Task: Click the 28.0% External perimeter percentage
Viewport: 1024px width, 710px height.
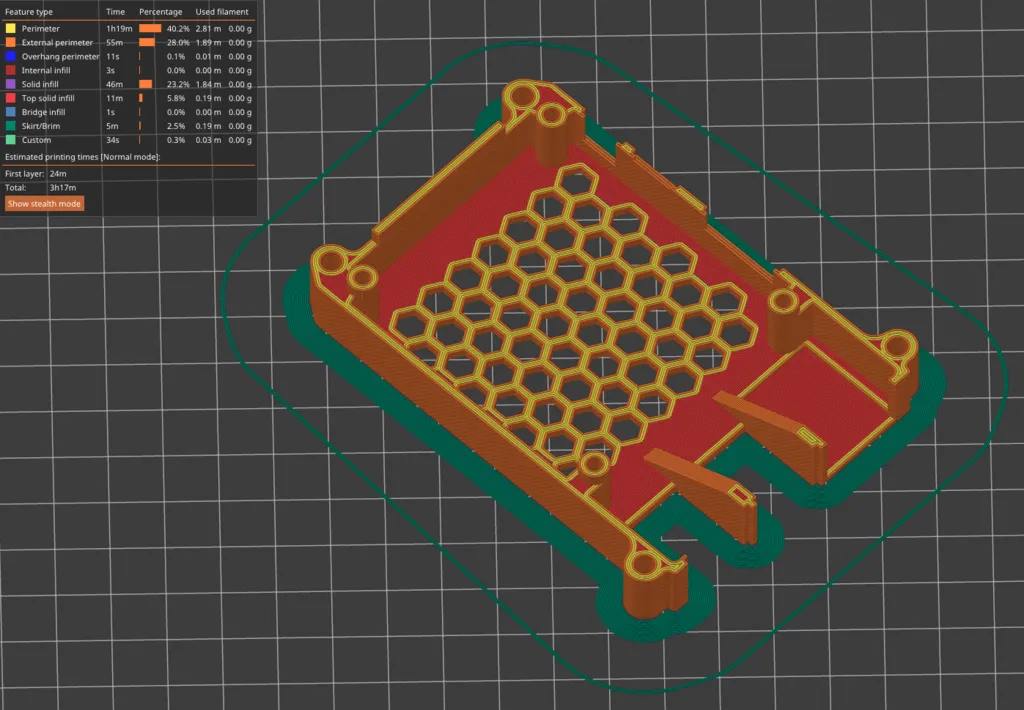Action: point(178,42)
